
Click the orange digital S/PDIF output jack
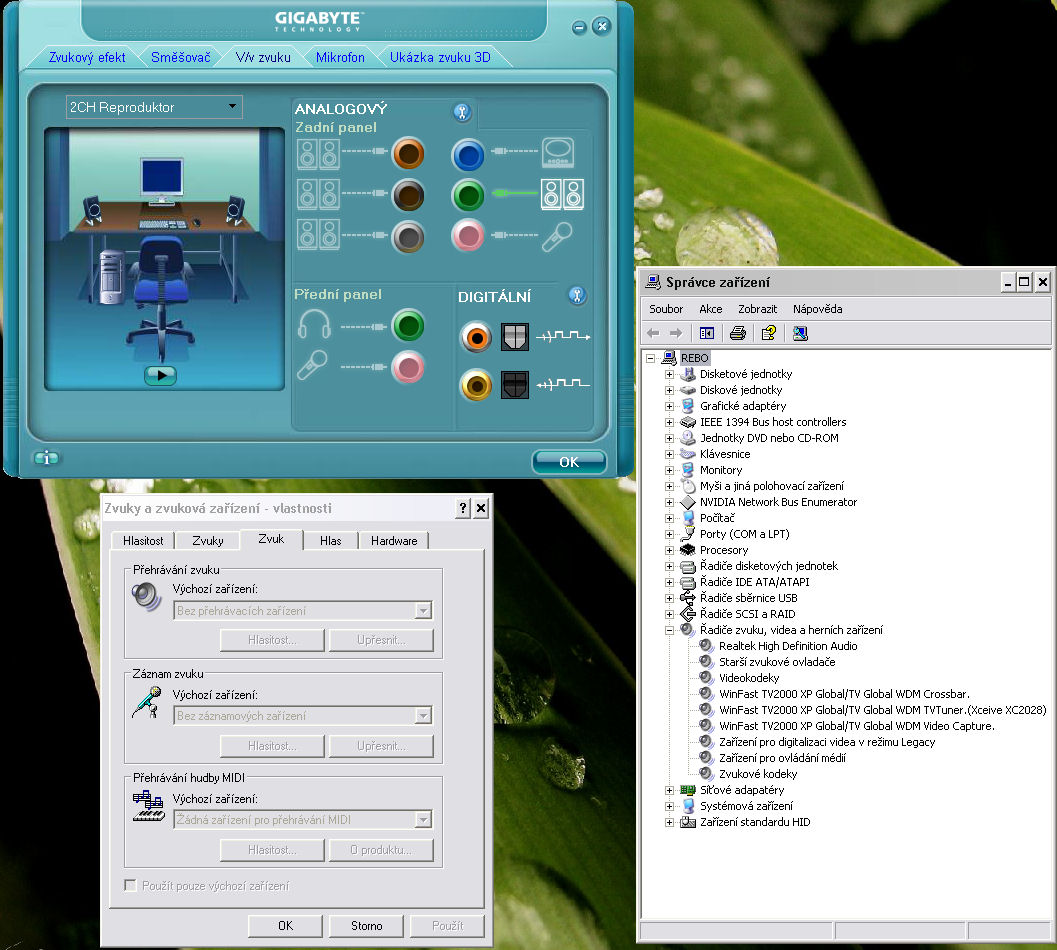coord(476,336)
